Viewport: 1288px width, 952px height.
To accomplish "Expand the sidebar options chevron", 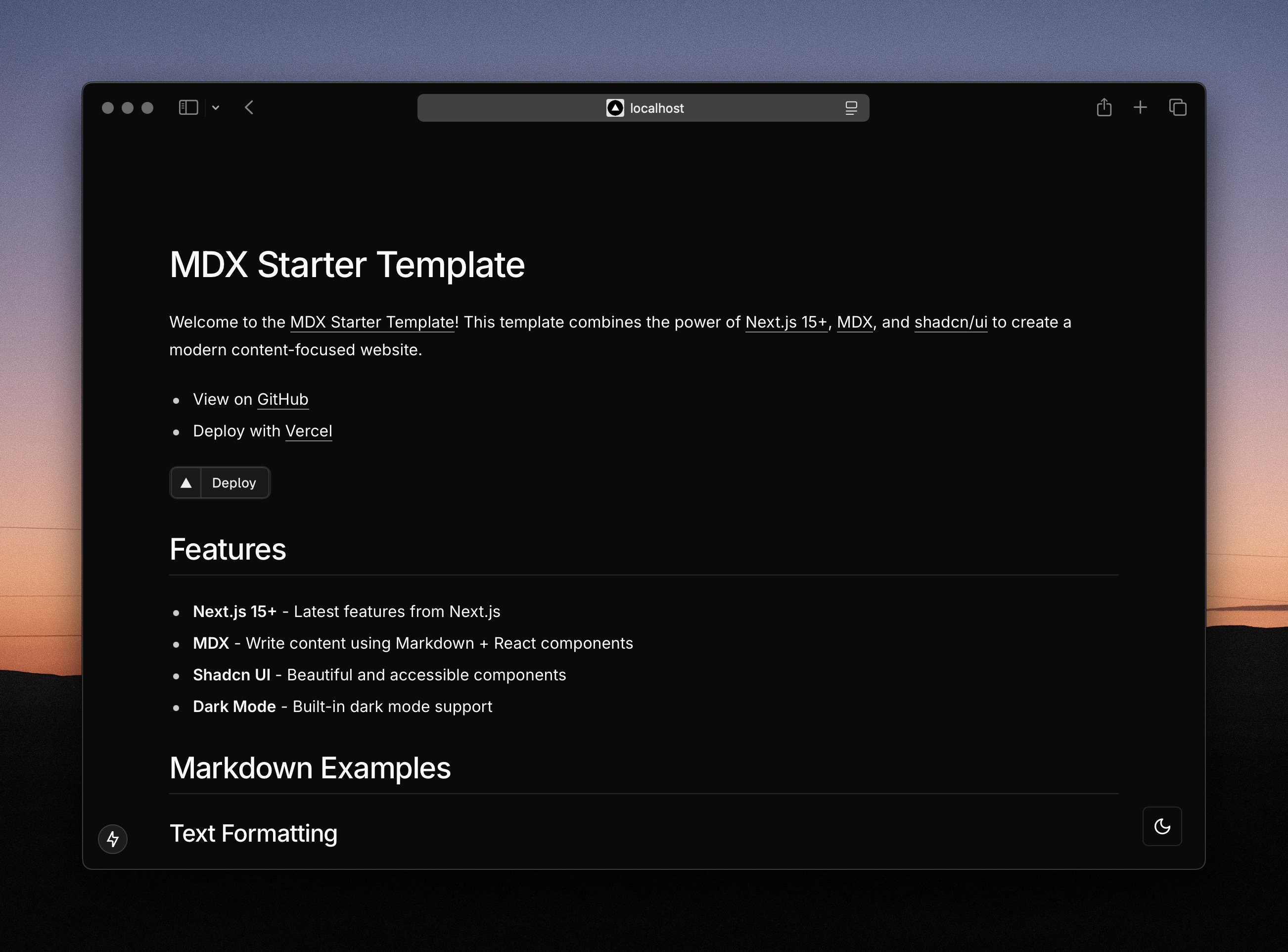I will [x=216, y=107].
